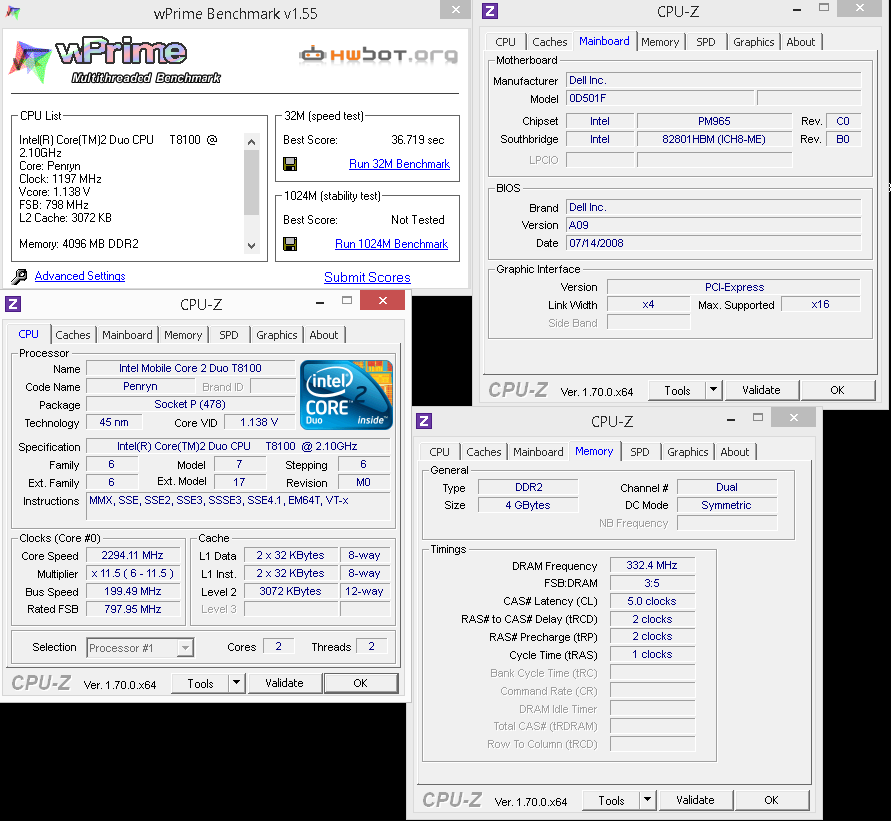Open the About tab in the Memory window
Image resolution: width=891 pixels, height=821 pixels.
click(735, 452)
